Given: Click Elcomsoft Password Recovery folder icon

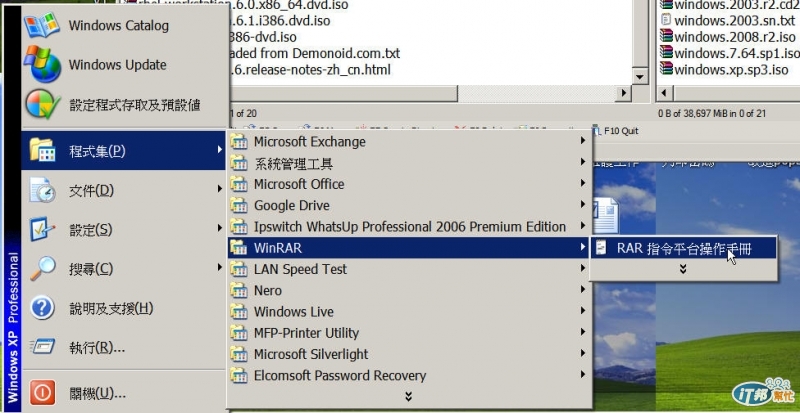Looking at the screenshot, I should click(x=239, y=375).
